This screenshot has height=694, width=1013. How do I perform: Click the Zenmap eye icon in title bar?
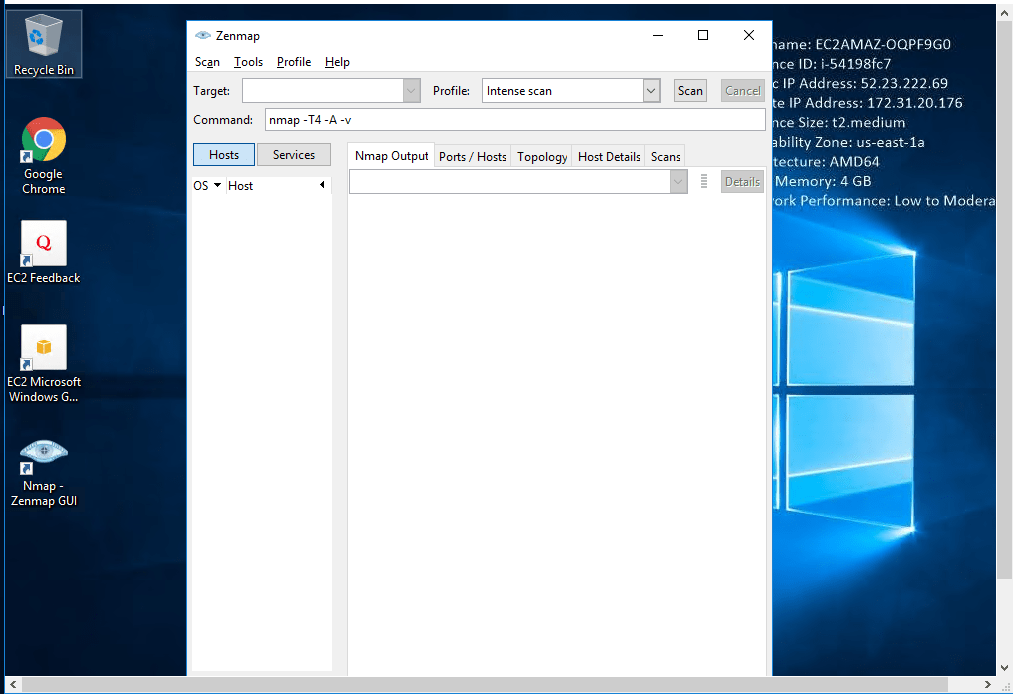click(x=203, y=35)
